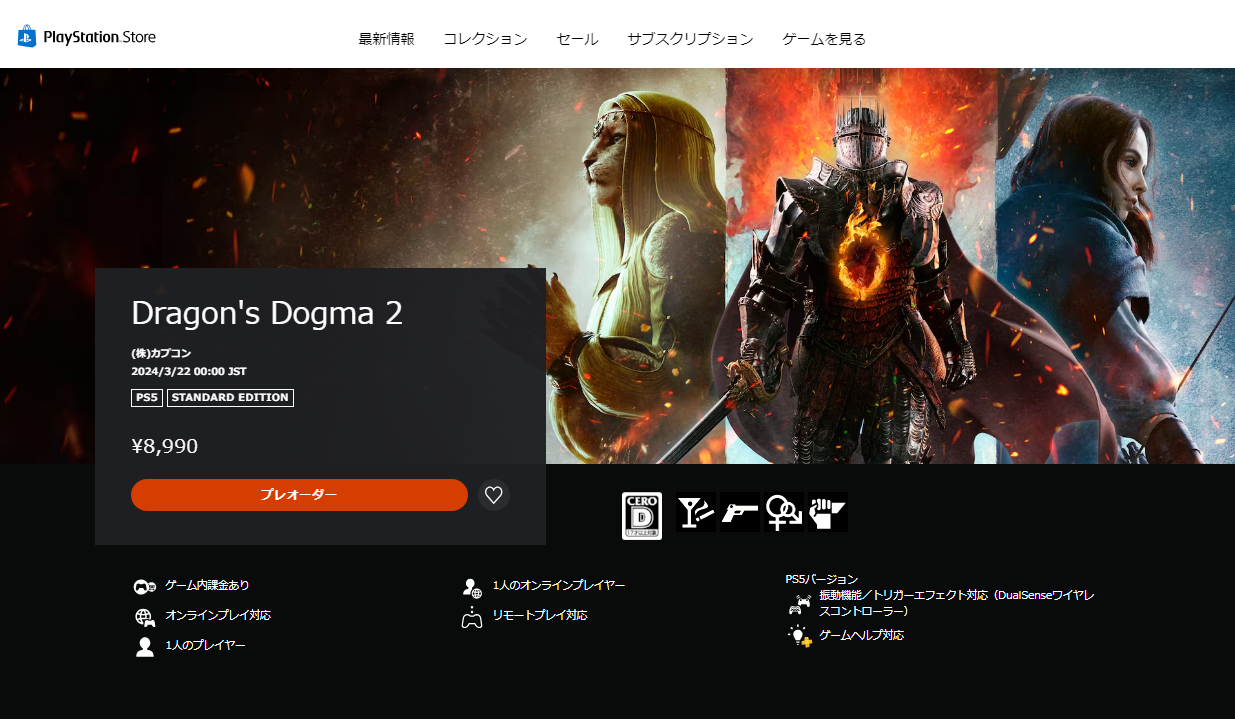
Task: Click the オンラインプレイ対応 text
Action: pyautogui.click(x=218, y=615)
